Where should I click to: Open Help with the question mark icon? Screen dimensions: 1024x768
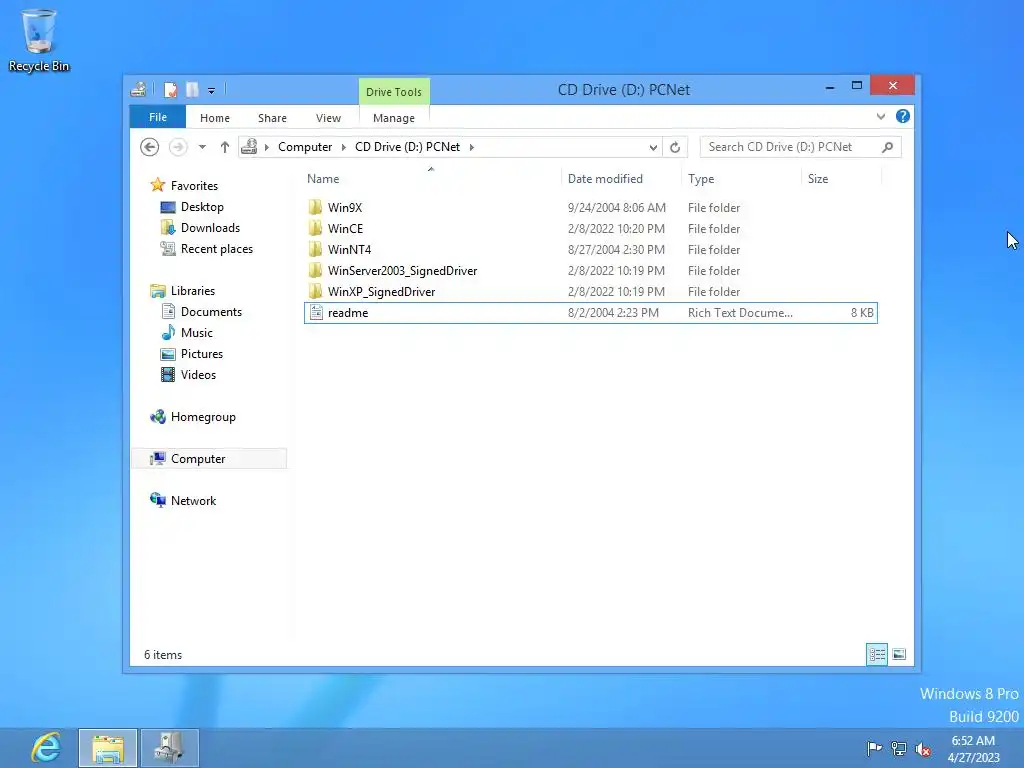(x=903, y=116)
